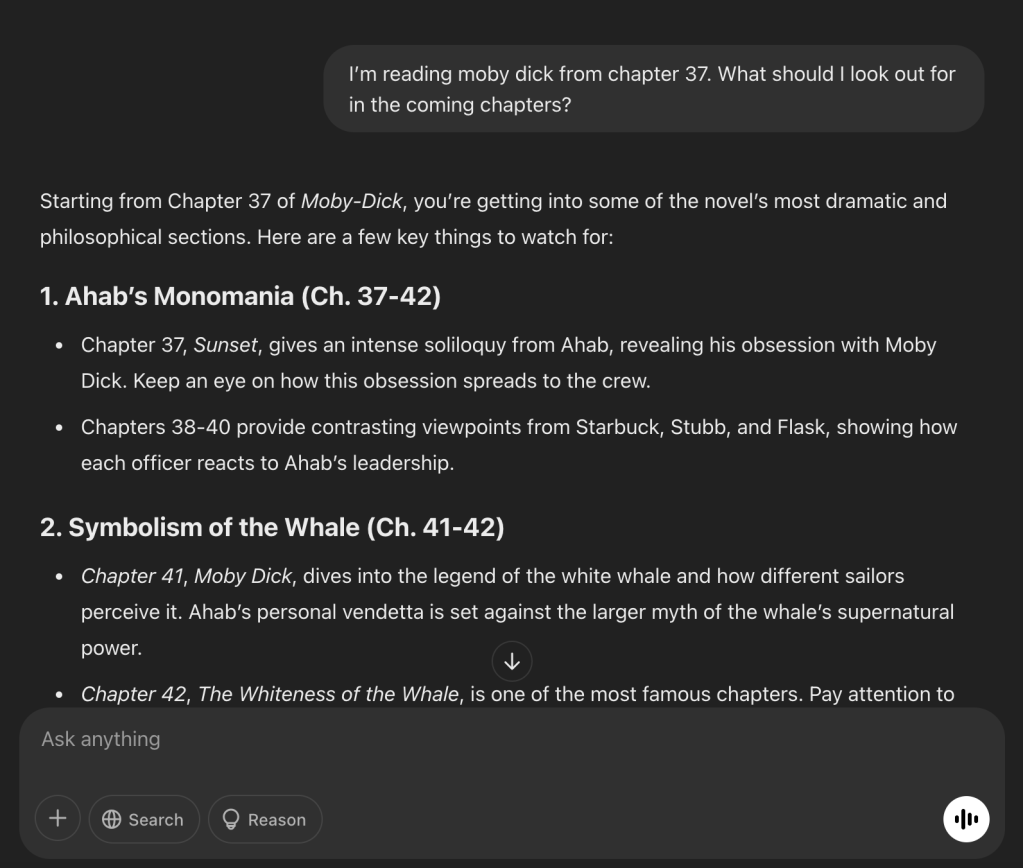Click The Whiteness of the Whale title
This screenshot has width=1023, height=868.
328,694
